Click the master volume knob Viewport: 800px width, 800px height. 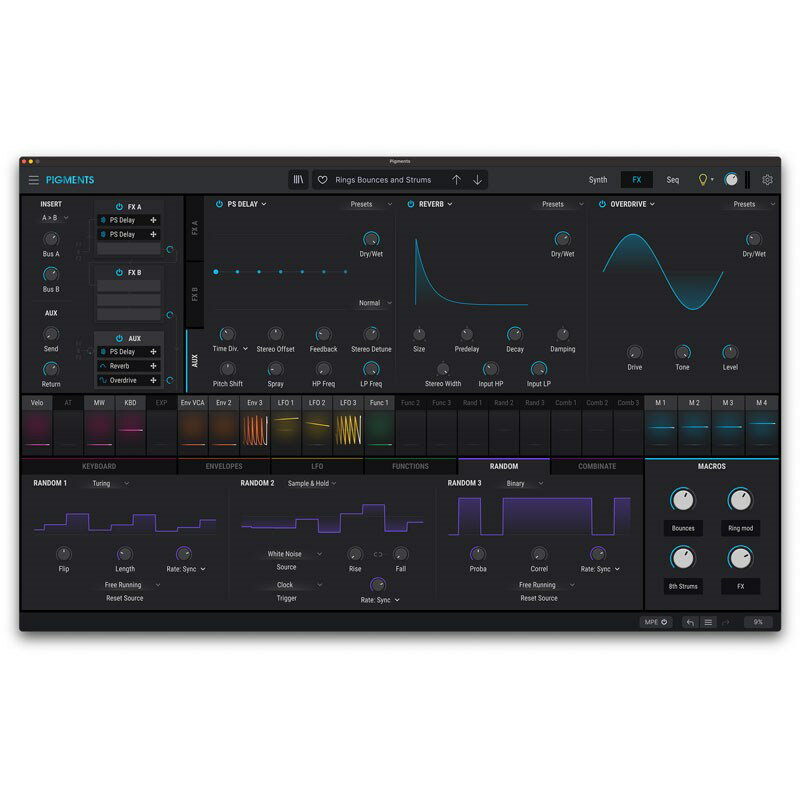731,180
